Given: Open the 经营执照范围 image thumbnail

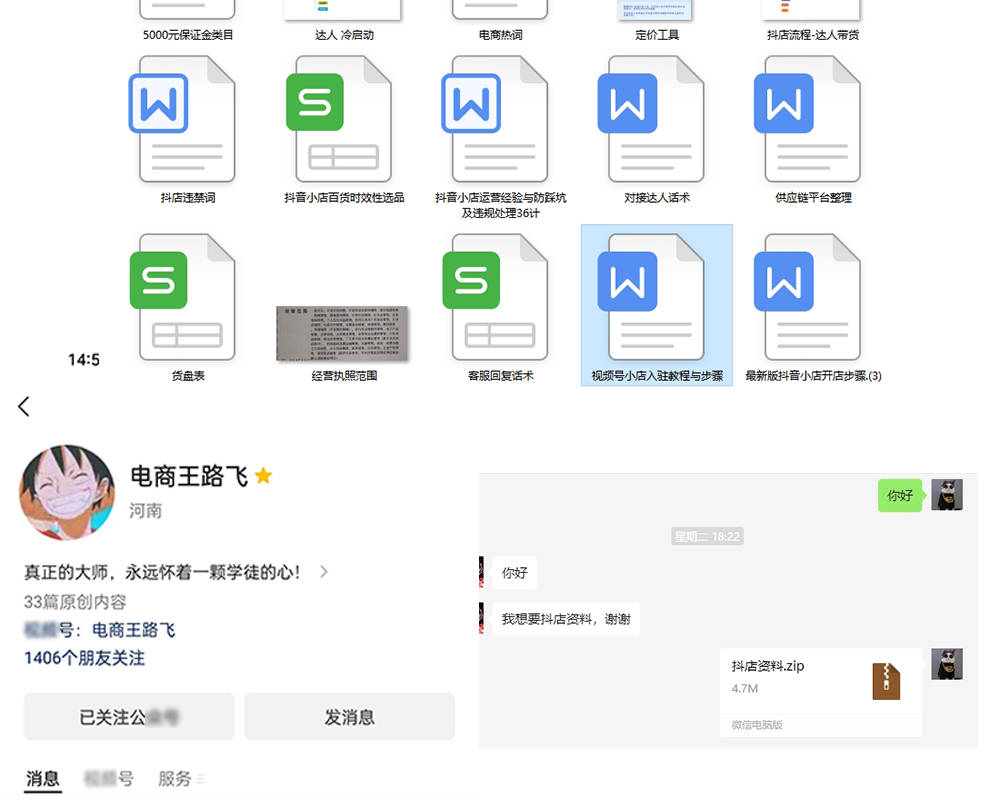Looking at the screenshot, I should pyautogui.click(x=343, y=335).
